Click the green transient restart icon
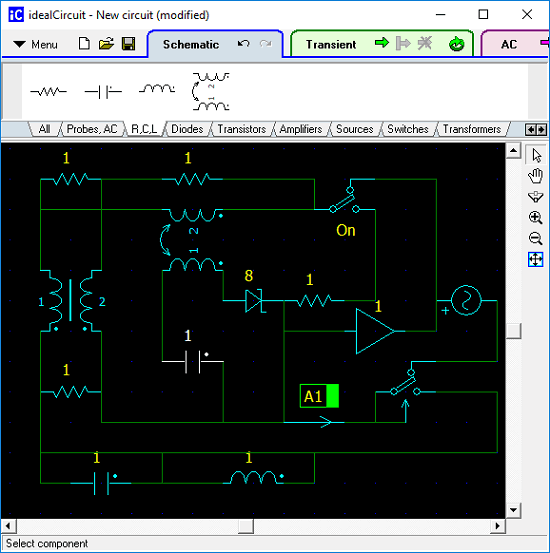The width and height of the screenshot is (550, 553). (x=457, y=44)
